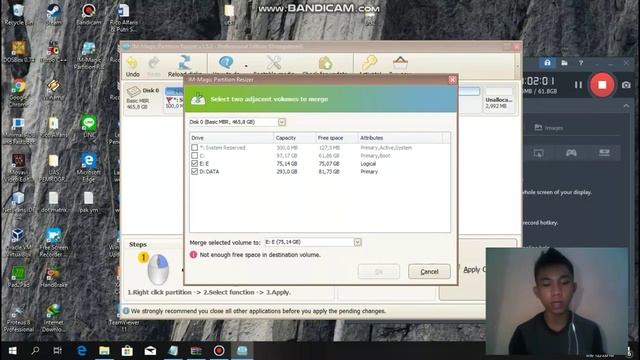
Task: Click the Activate key icon
Action: pyautogui.click(x=370, y=63)
